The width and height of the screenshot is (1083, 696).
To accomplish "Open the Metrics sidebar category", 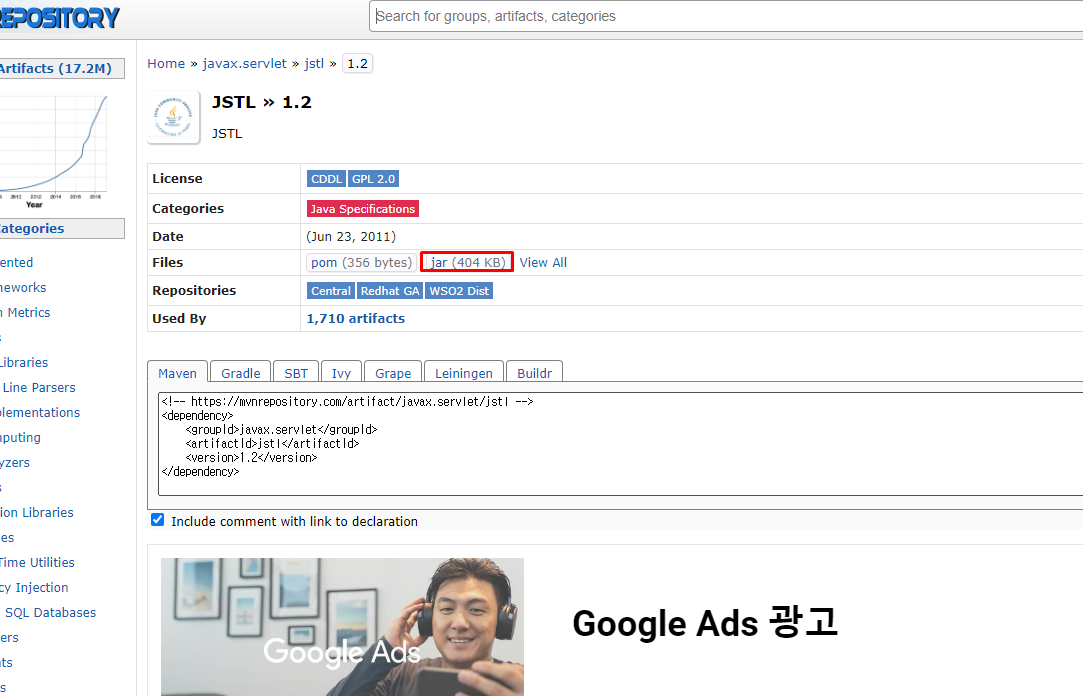I will point(26,312).
